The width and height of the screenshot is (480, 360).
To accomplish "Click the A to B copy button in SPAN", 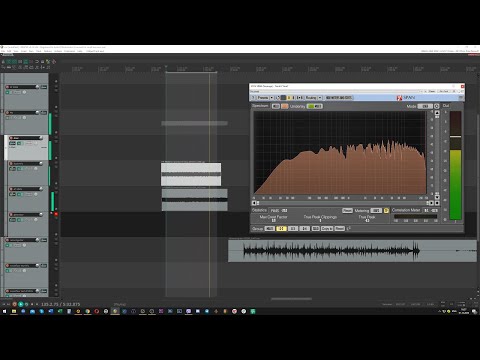I will coord(299,98).
